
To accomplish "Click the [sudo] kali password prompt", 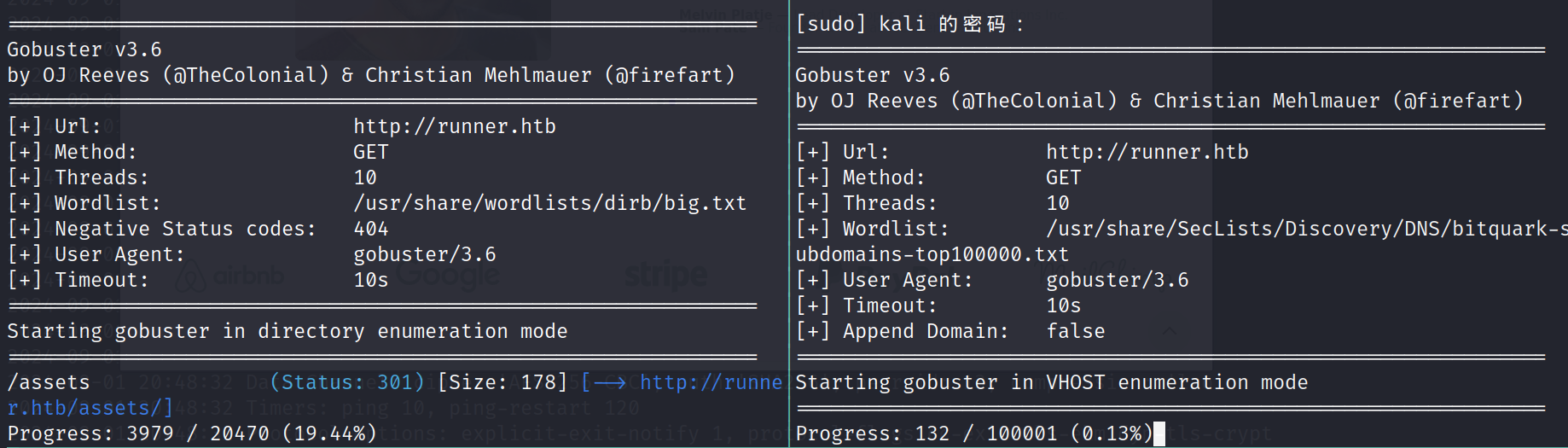I will point(909,24).
